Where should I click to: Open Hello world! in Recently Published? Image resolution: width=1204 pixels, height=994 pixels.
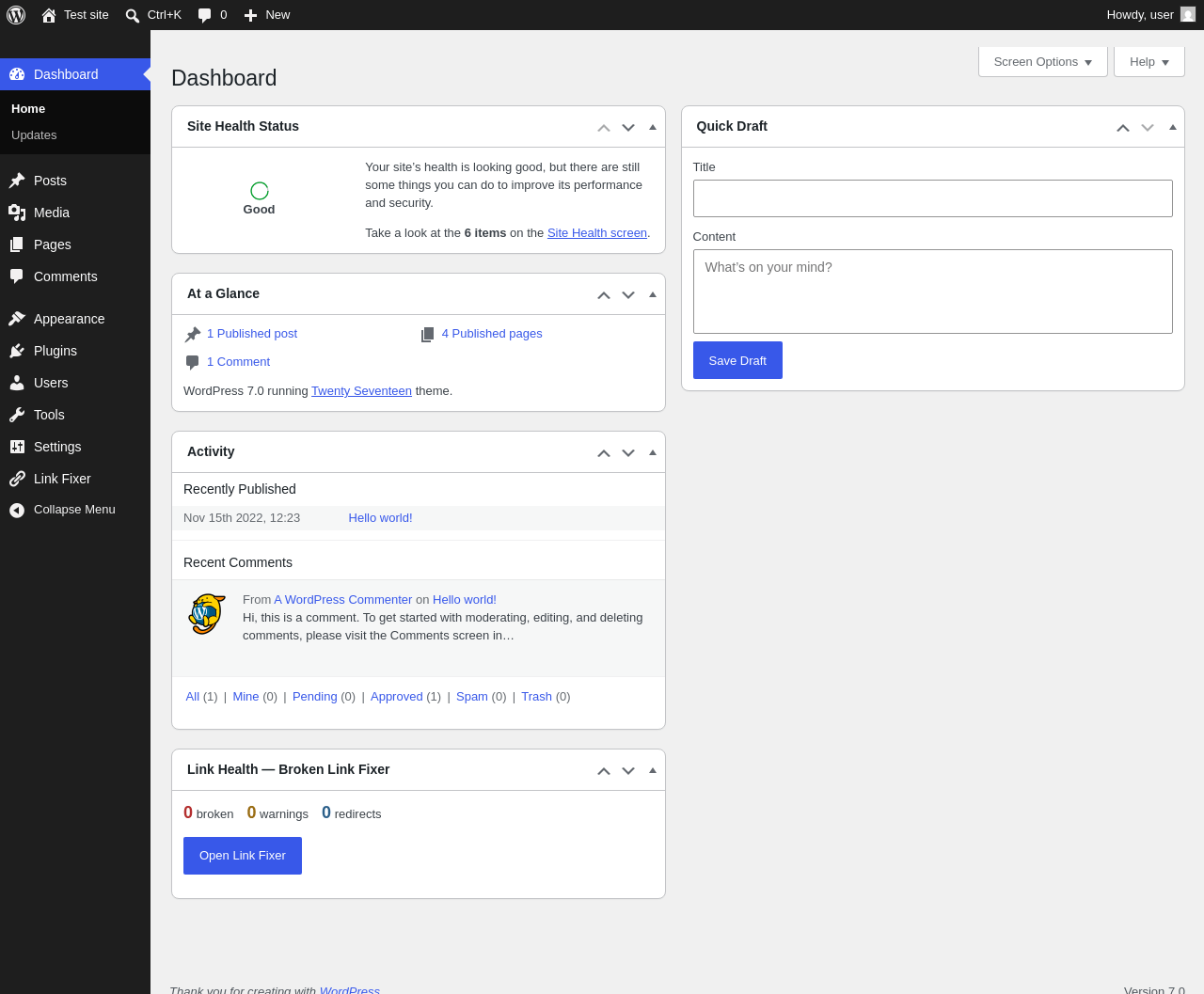380,518
